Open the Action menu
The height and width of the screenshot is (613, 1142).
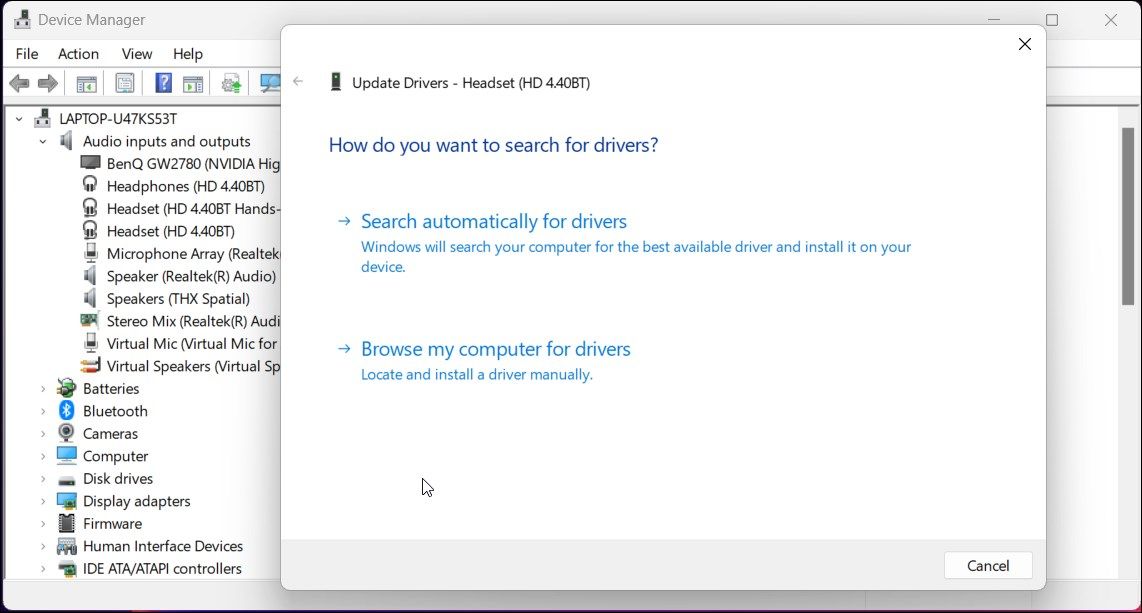click(78, 54)
